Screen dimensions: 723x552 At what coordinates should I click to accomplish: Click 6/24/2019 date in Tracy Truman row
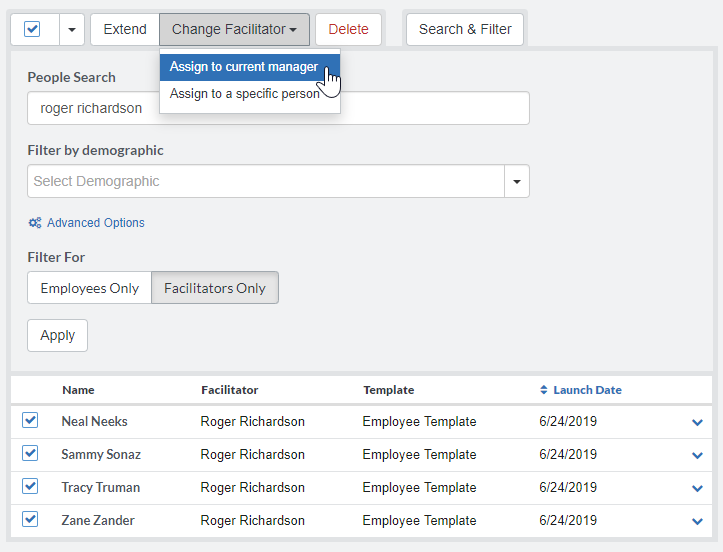click(568, 487)
